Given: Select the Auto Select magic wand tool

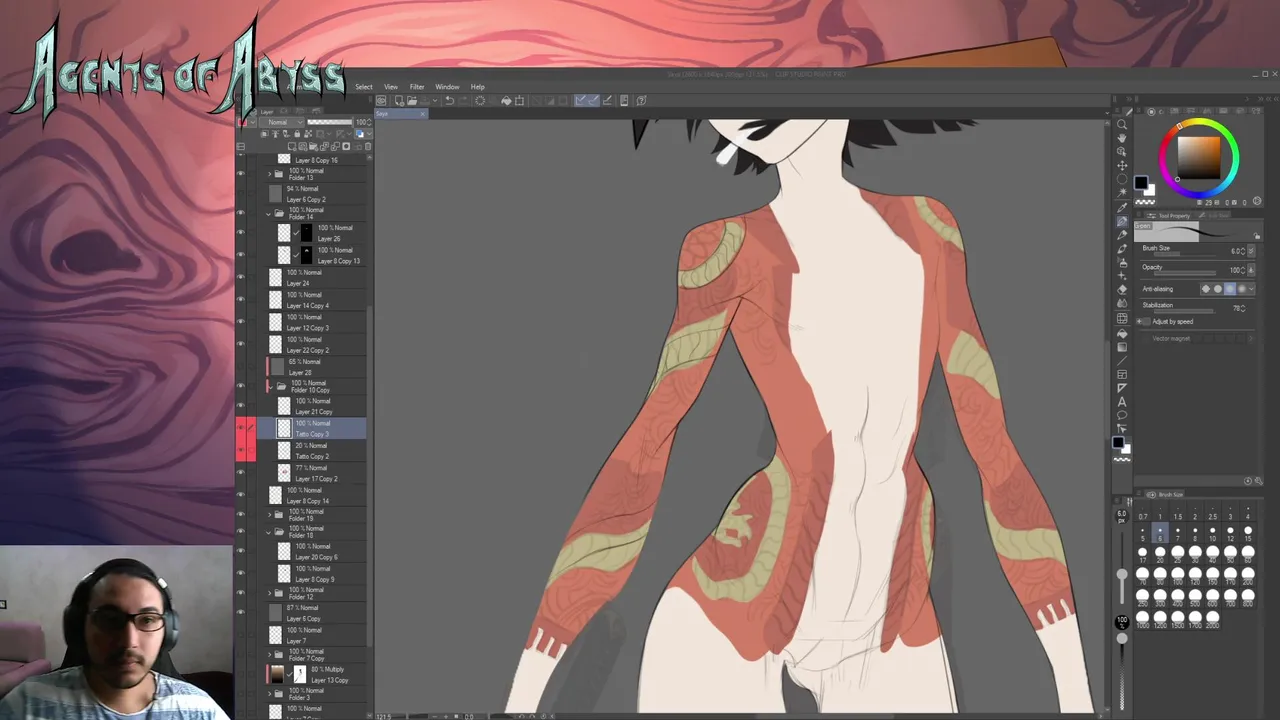Looking at the screenshot, I should pyautogui.click(x=1122, y=192).
